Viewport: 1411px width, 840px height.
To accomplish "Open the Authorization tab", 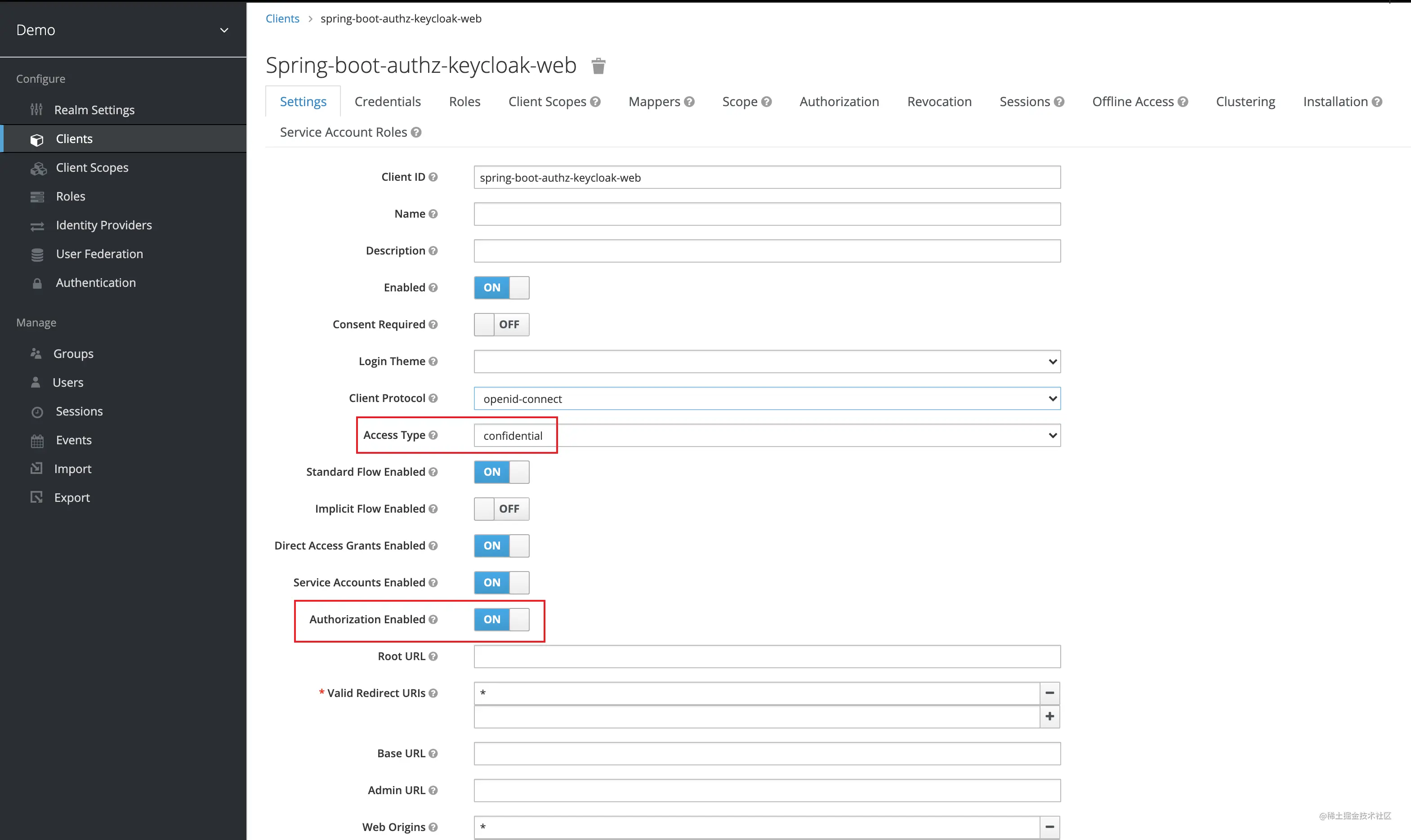I will 839,102.
